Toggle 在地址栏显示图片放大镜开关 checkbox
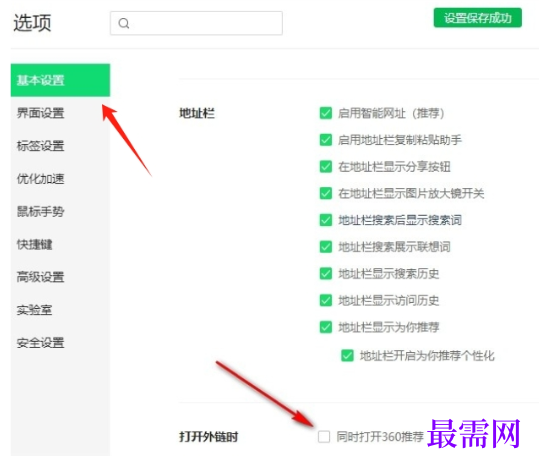 coord(326,193)
